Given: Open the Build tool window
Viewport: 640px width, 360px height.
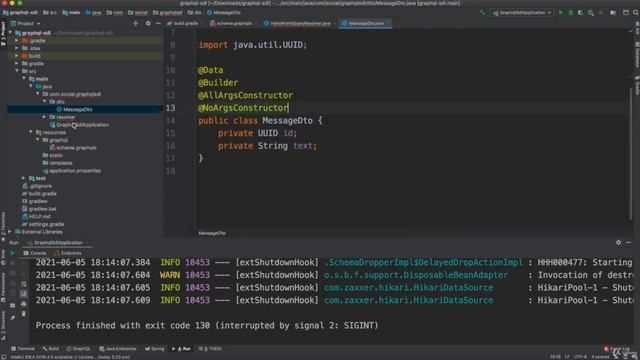Looking at the screenshot, I should [51, 349].
